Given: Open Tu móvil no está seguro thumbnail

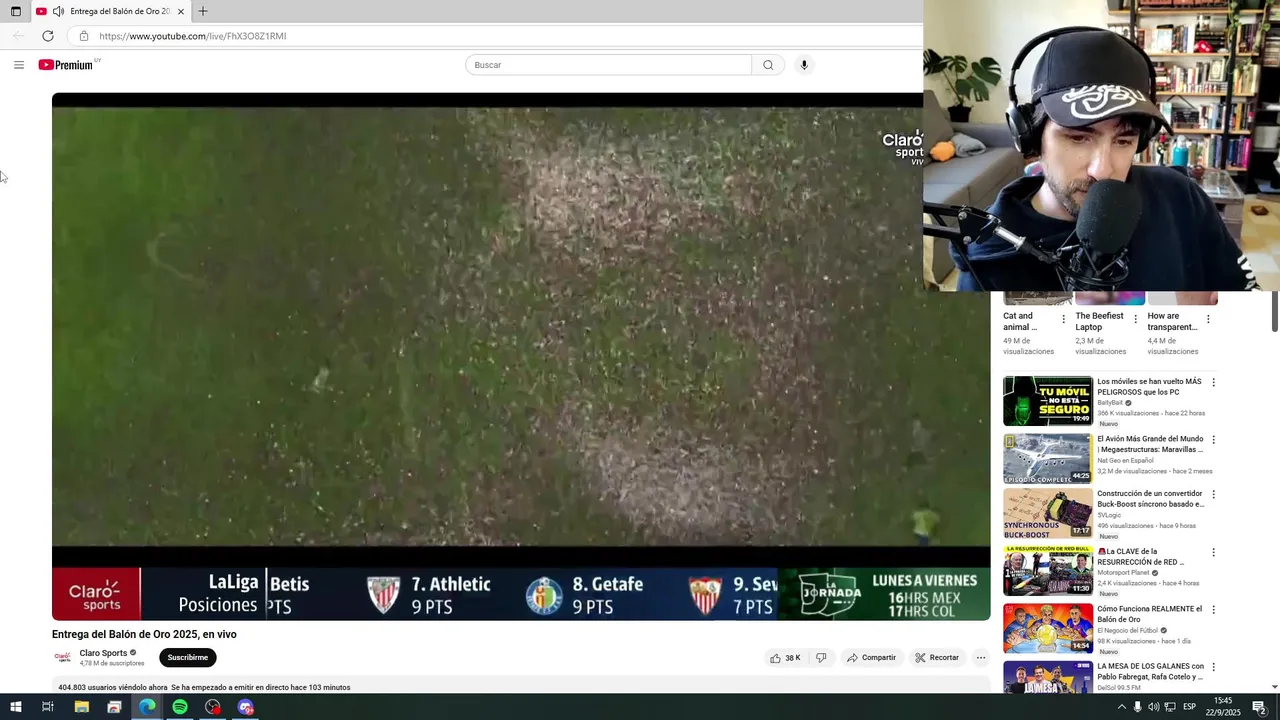Looking at the screenshot, I should 1048,400.
